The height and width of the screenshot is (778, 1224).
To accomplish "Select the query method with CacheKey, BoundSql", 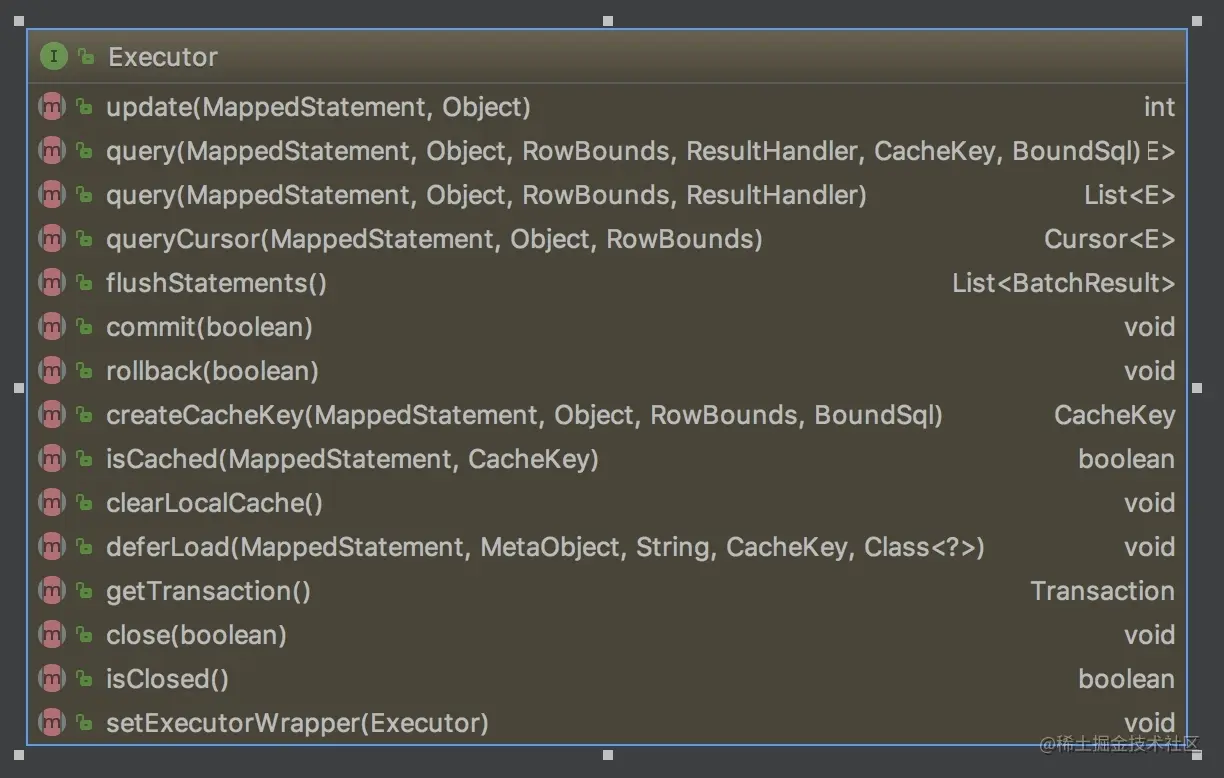I will (x=623, y=151).
